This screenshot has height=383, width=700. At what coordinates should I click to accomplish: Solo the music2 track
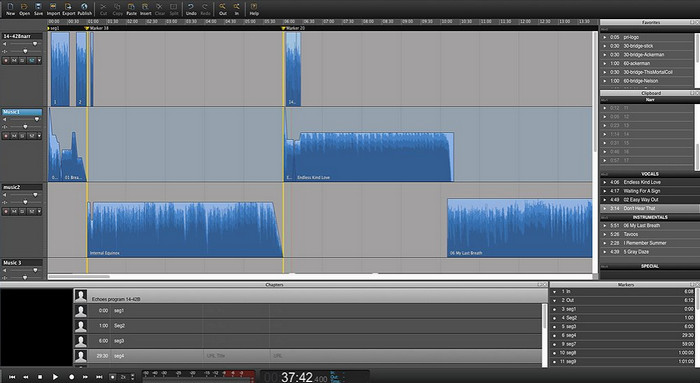23,211
